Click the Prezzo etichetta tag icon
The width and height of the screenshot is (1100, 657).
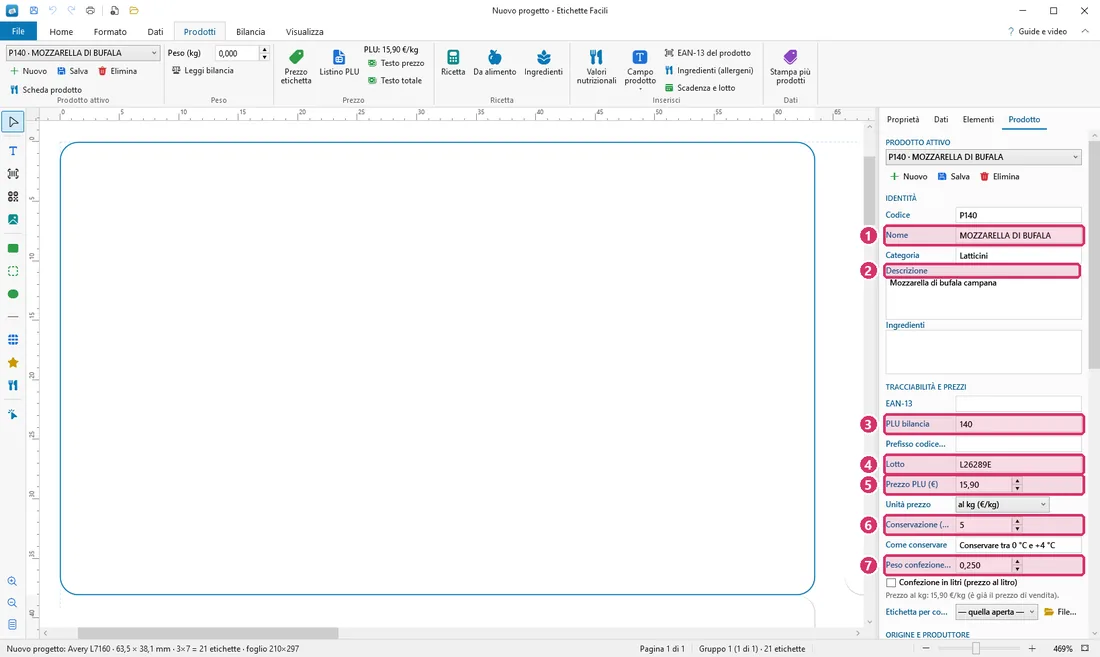pyautogui.click(x=296, y=57)
